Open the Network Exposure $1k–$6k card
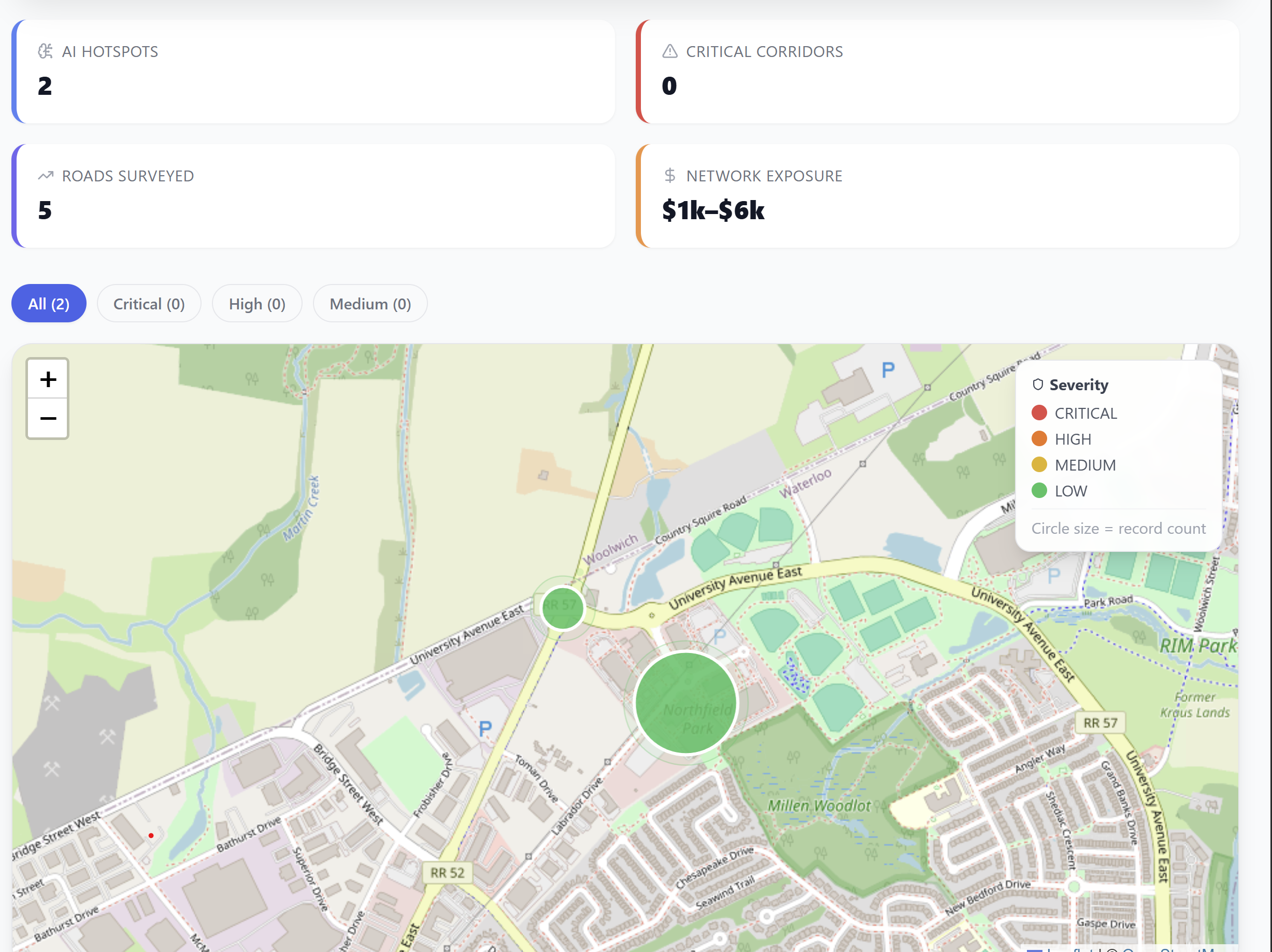This screenshot has width=1272, height=952. click(x=937, y=196)
